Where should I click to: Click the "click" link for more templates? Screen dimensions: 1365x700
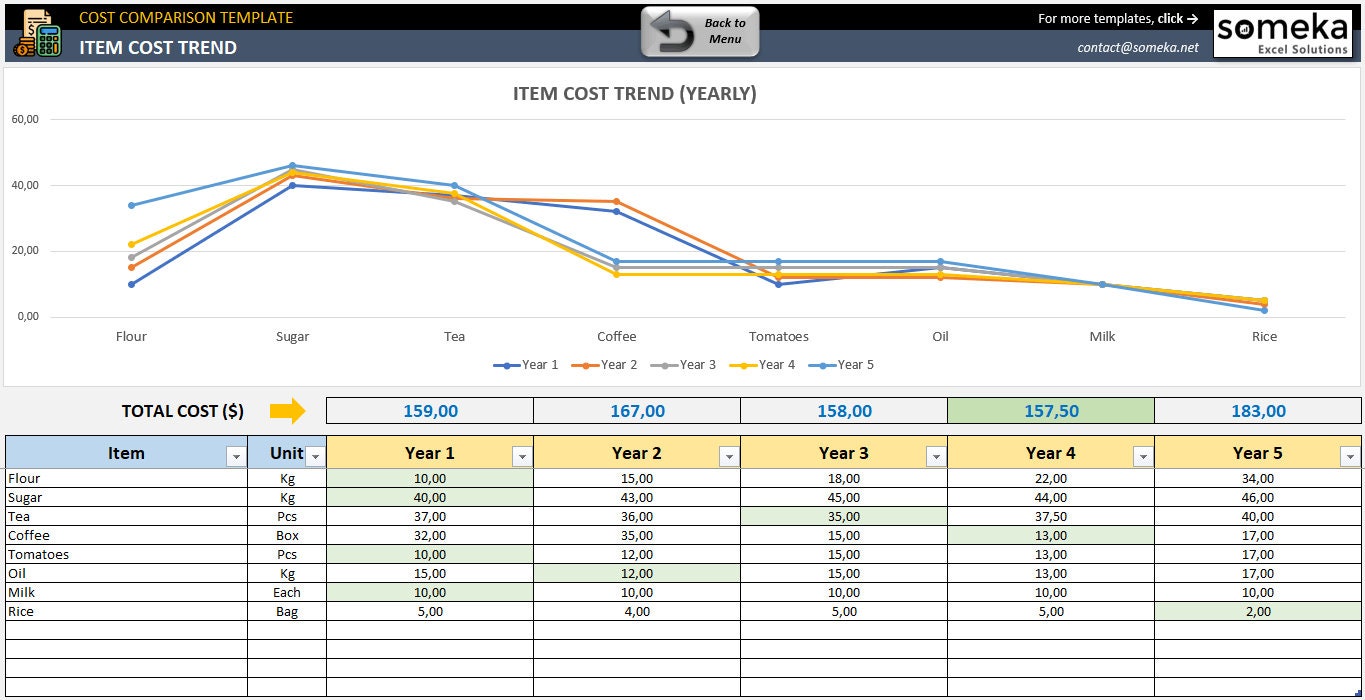click(1168, 18)
